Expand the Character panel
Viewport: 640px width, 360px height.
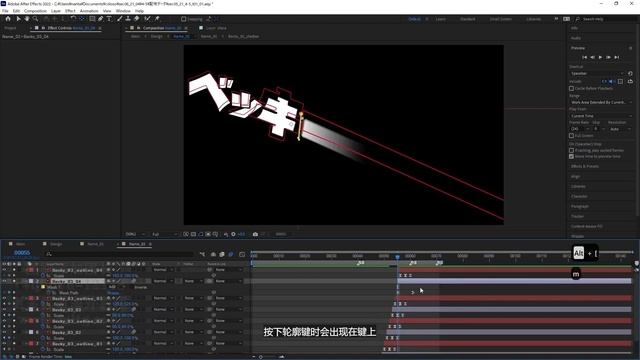tap(579, 196)
